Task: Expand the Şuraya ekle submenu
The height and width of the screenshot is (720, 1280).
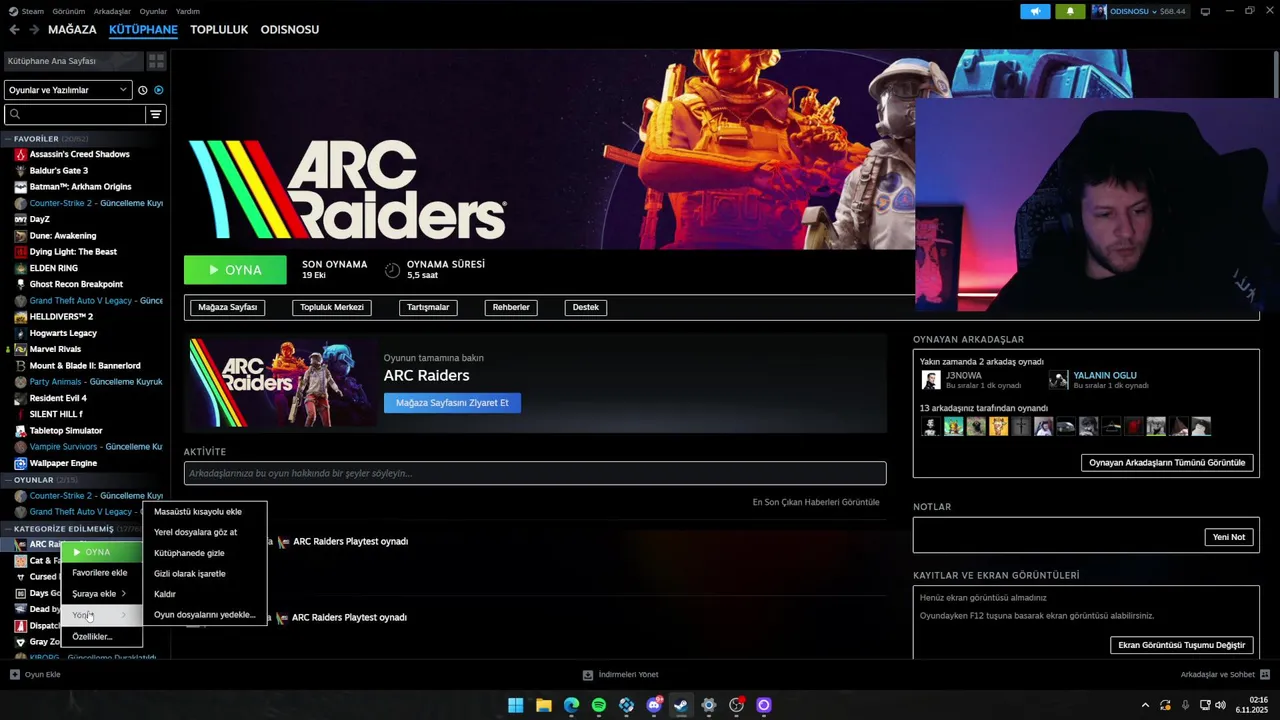Action: click(102, 594)
